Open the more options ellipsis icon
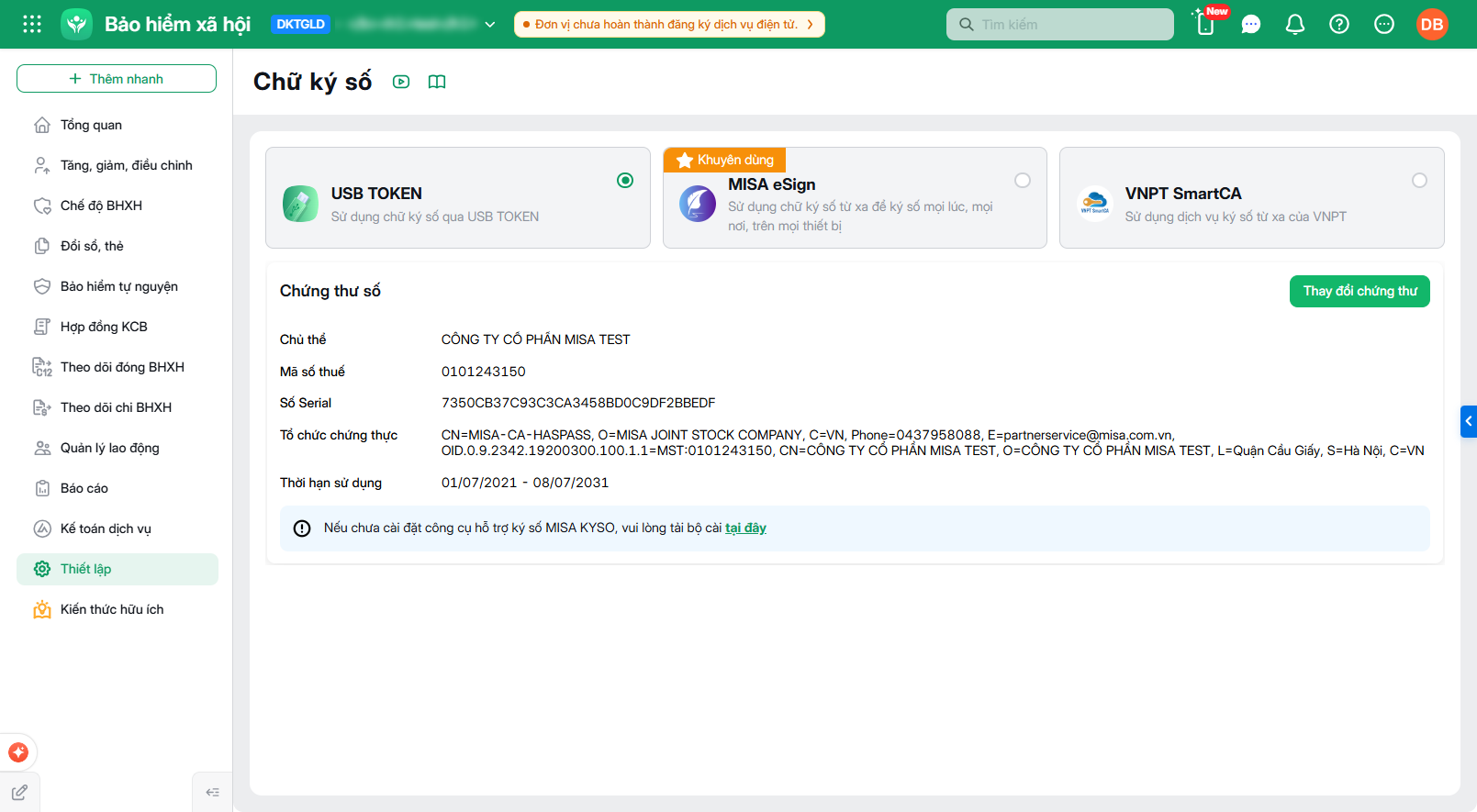1477x812 pixels. 1384,25
